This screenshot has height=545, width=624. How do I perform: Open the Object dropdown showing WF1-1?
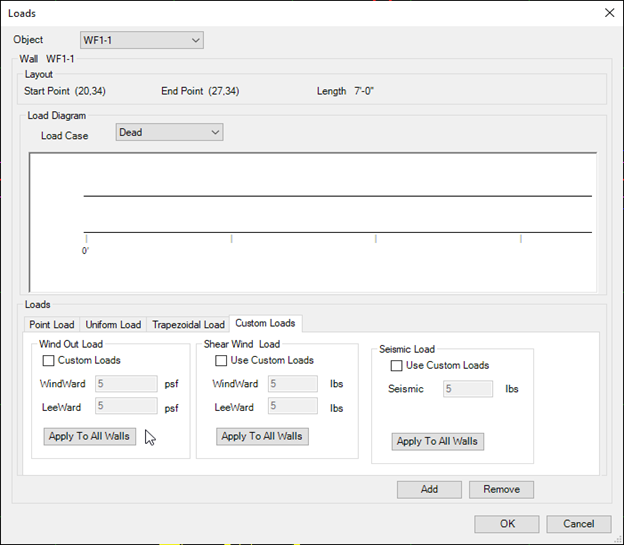pos(141,40)
